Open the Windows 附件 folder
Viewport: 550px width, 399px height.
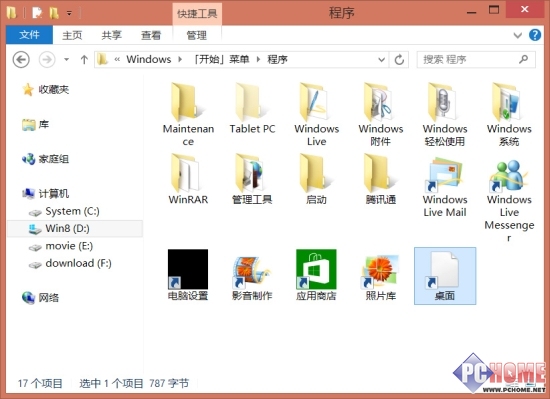pyautogui.click(x=381, y=114)
